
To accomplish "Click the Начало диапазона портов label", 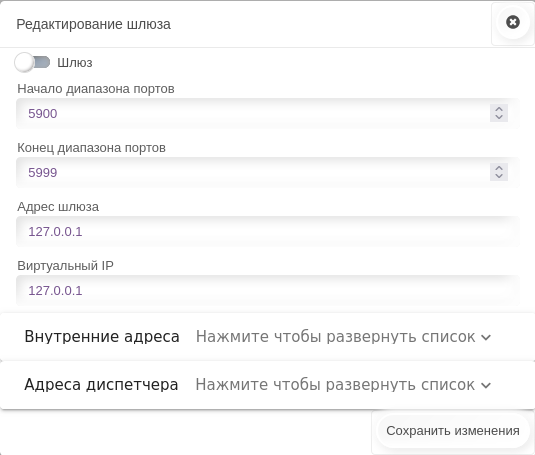I will point(96,89).
